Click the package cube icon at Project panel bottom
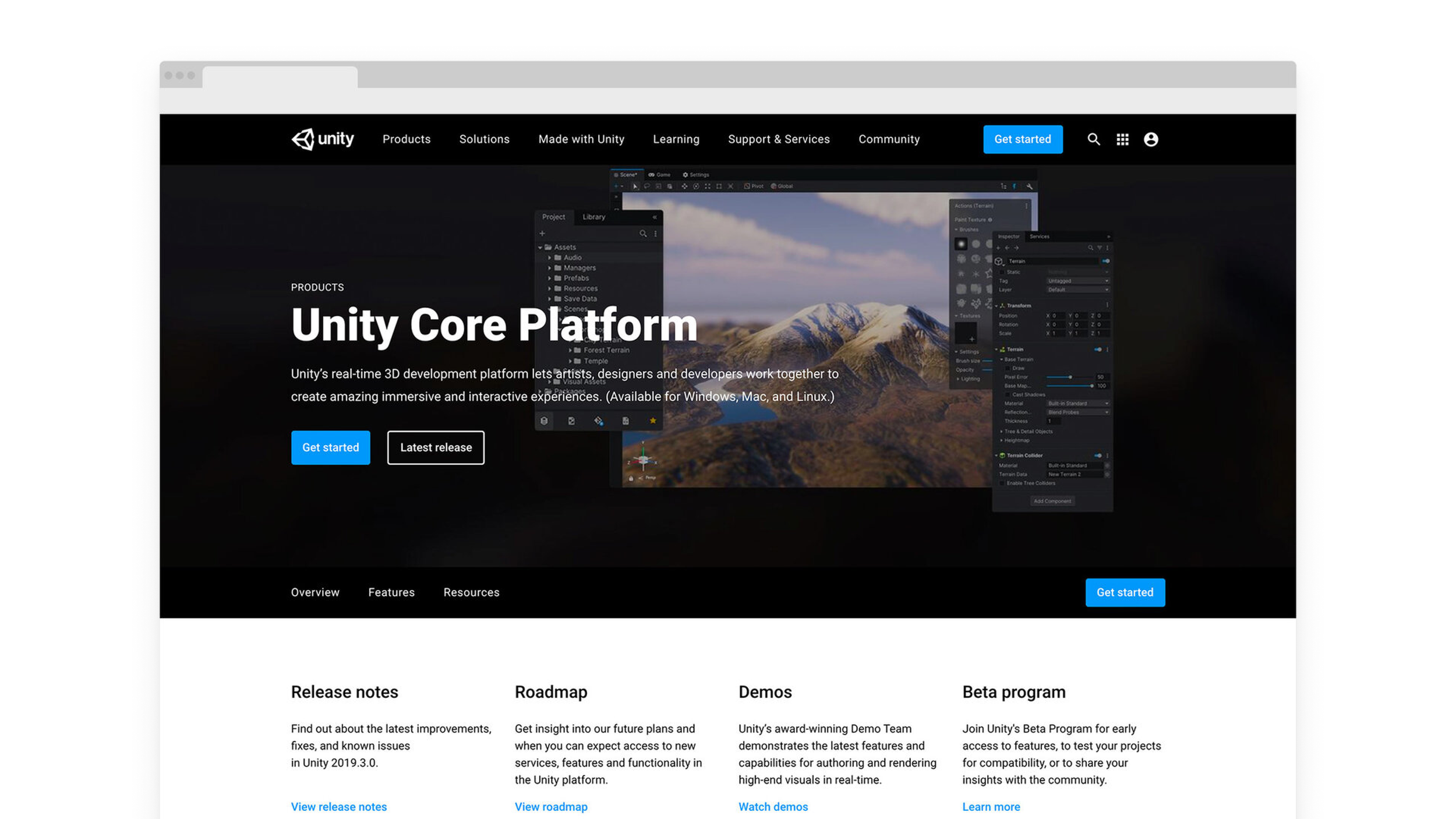Screen dimensions: 1456x819 click(x=544, y=421)
